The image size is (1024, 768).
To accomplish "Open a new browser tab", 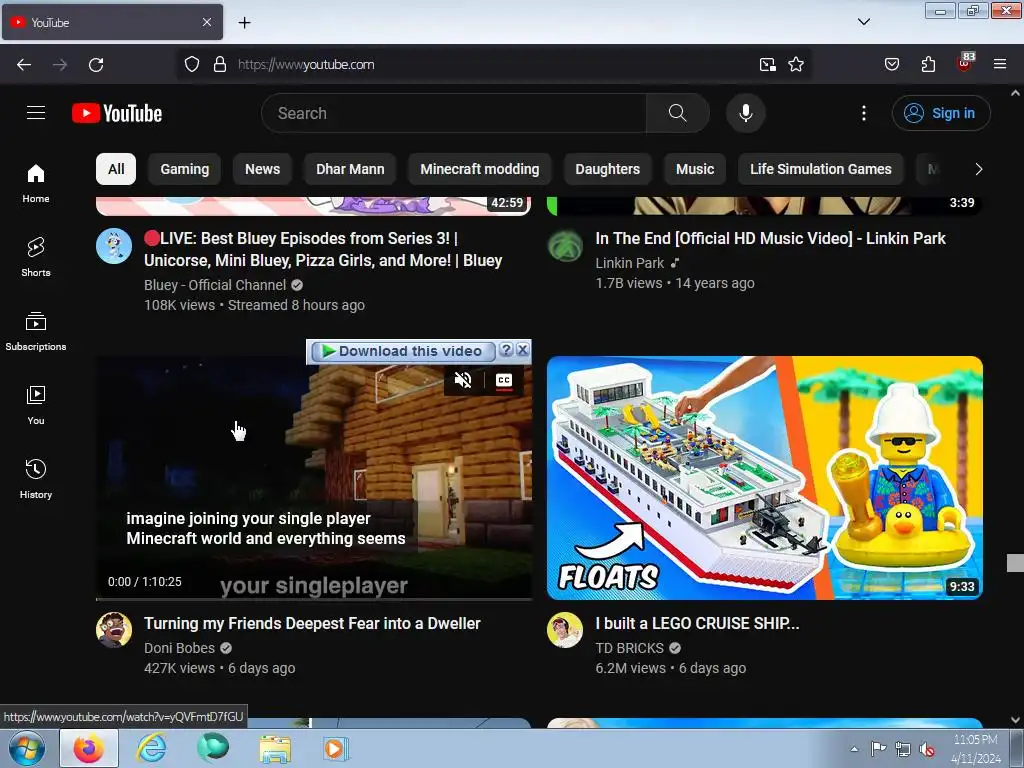I will tap(244, 22).
